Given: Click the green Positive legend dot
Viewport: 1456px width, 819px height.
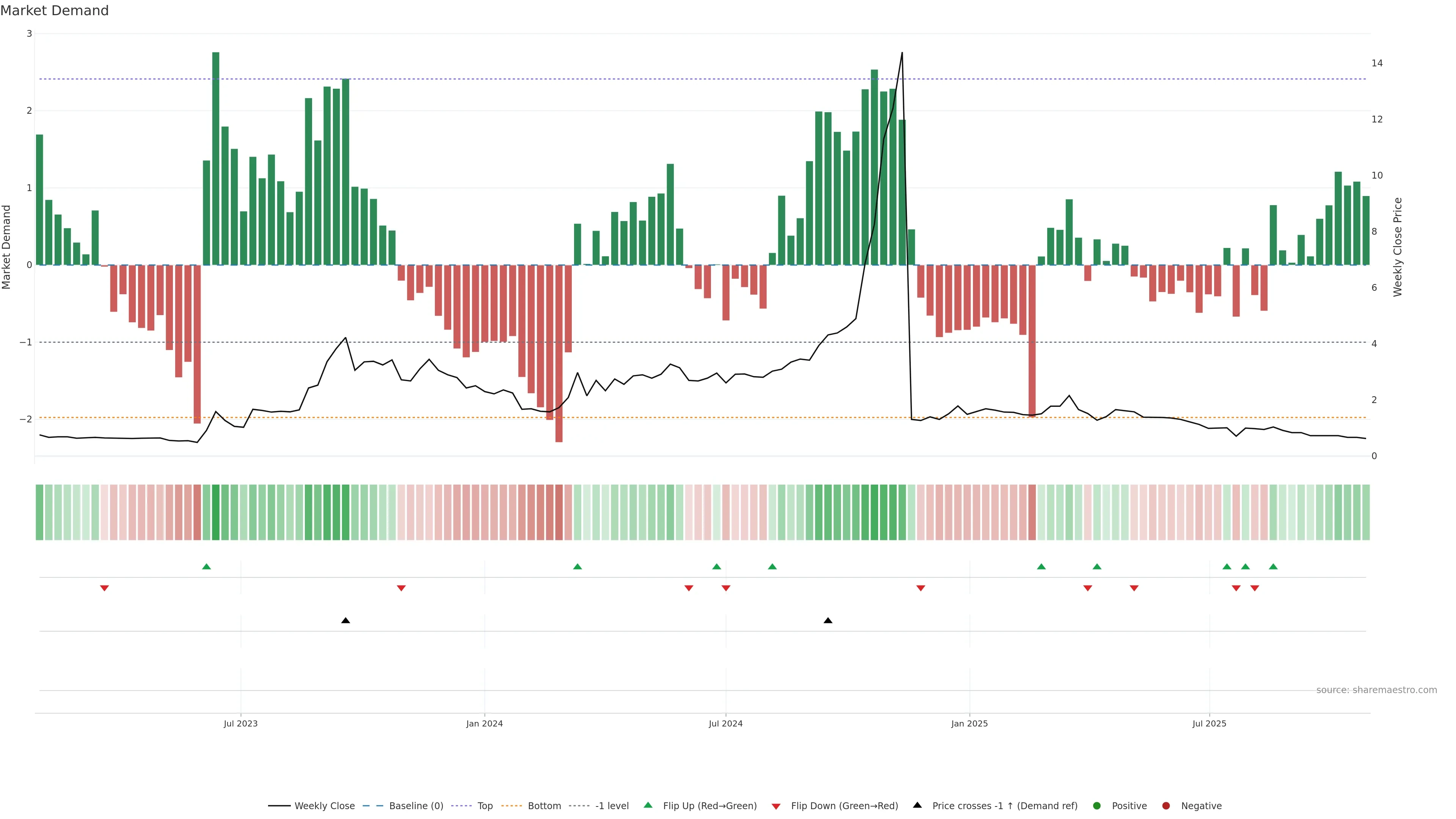Looking at the screenshot, I should point(1097,805).
